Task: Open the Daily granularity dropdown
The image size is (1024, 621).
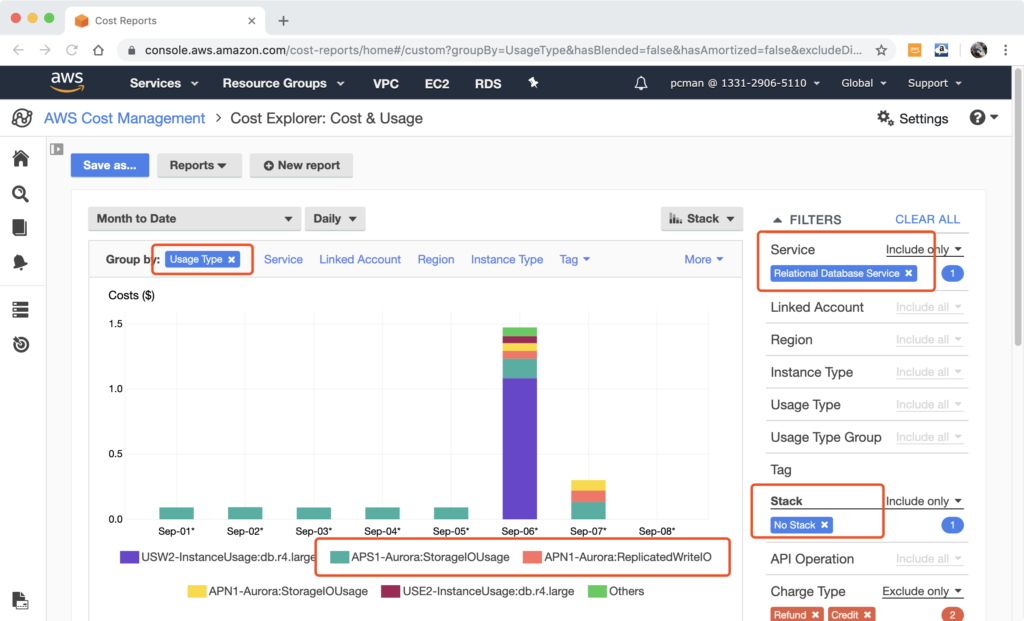Action: point(335,219)
